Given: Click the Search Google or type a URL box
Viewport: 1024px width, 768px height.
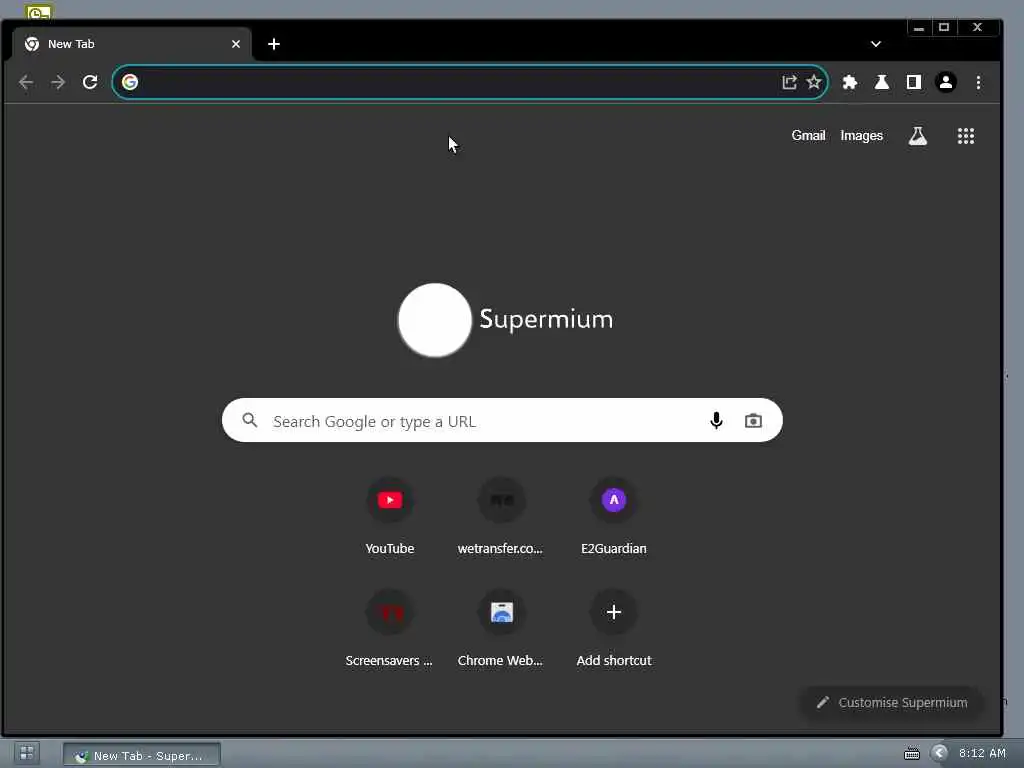Looking at the screenshot, I should [502, 421].
